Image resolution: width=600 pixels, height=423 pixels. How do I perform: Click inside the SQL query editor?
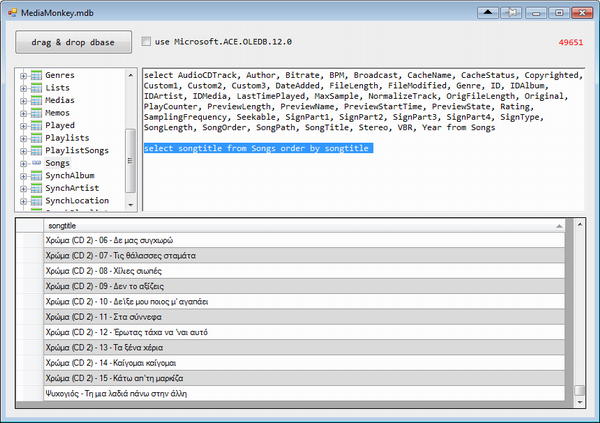(364, 140)
